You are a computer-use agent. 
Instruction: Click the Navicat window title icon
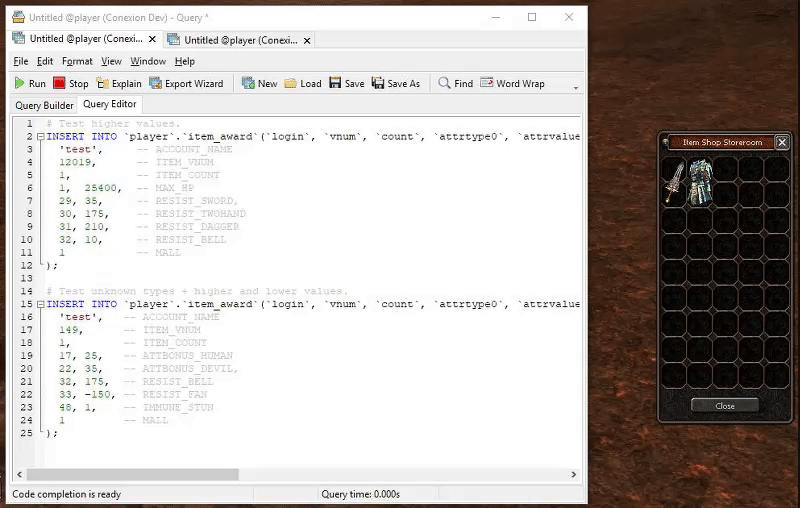pos(18,17)
